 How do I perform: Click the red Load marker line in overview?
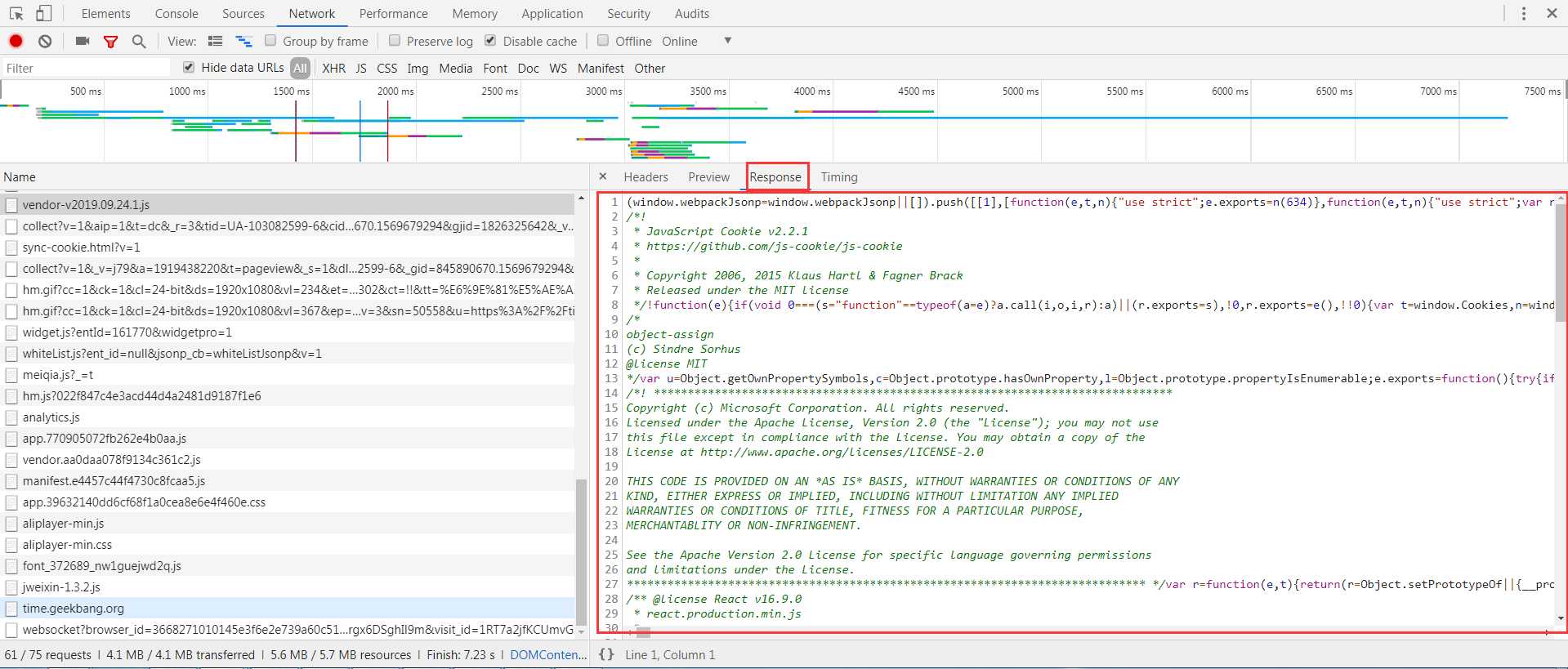tap(388, 131)
